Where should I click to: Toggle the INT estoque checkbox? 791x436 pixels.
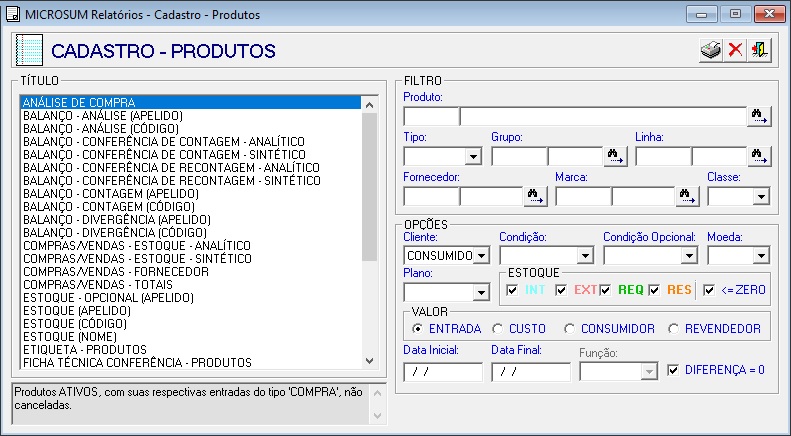pos(512,290)
